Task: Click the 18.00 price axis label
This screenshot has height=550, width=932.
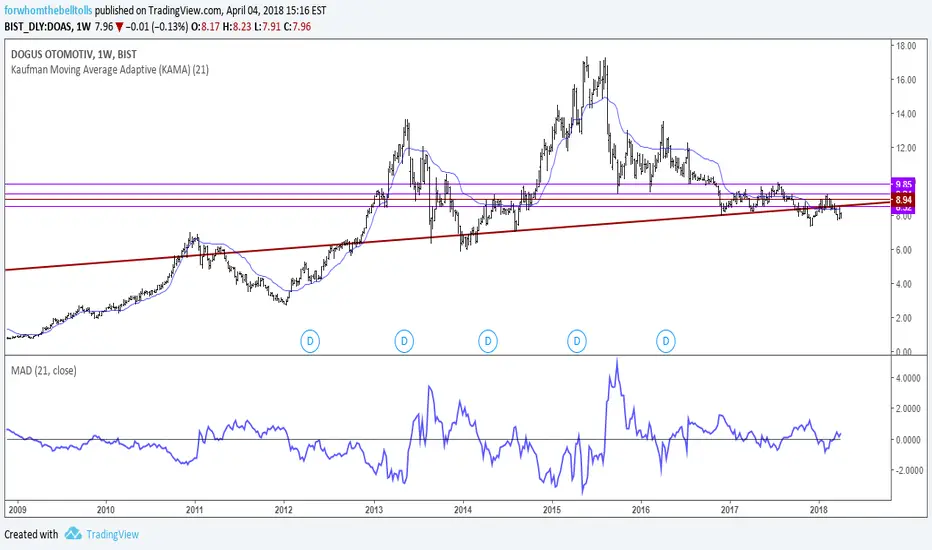Action: click(906, 46)
